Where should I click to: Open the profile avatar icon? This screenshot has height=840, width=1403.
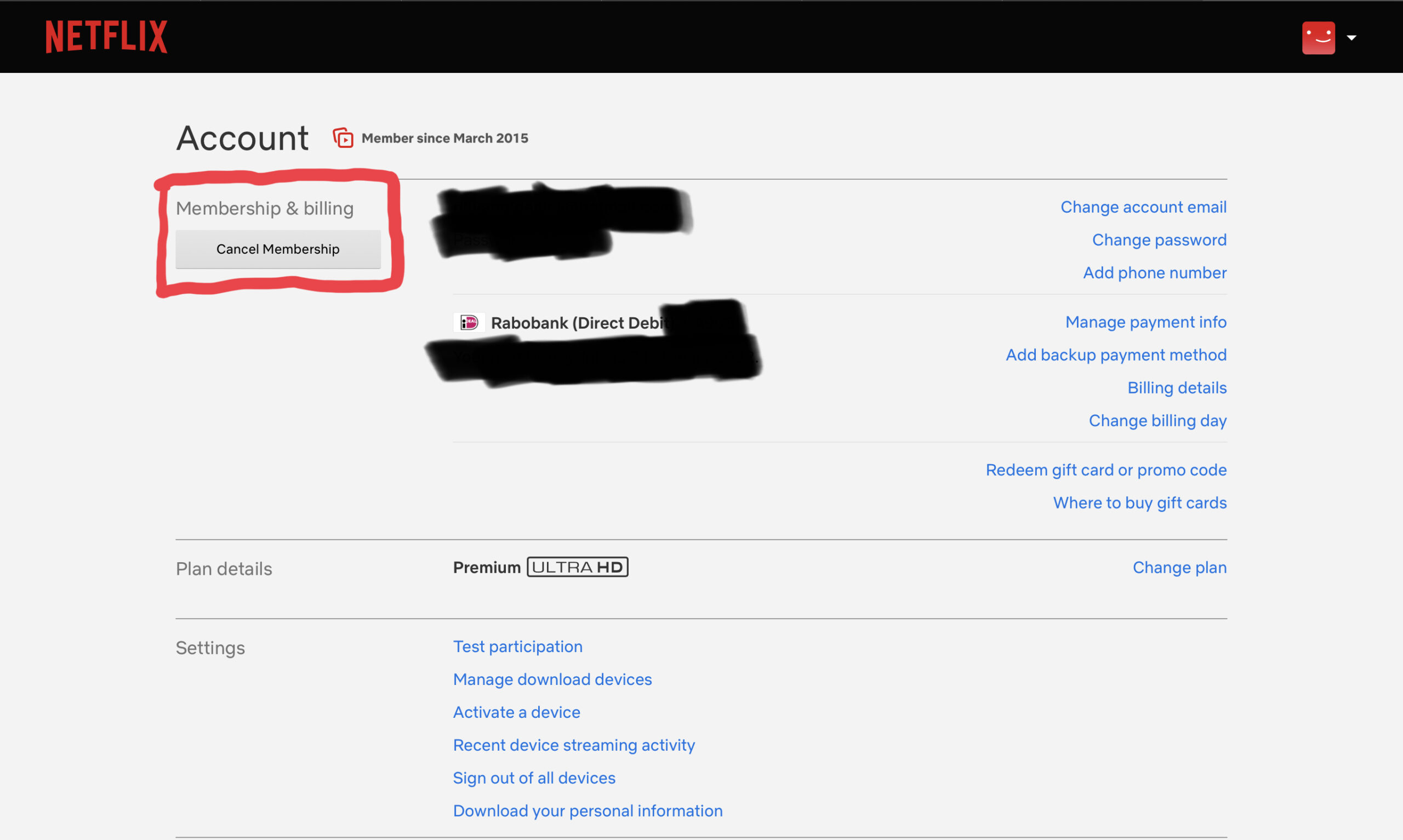[x=1318, y=38]
